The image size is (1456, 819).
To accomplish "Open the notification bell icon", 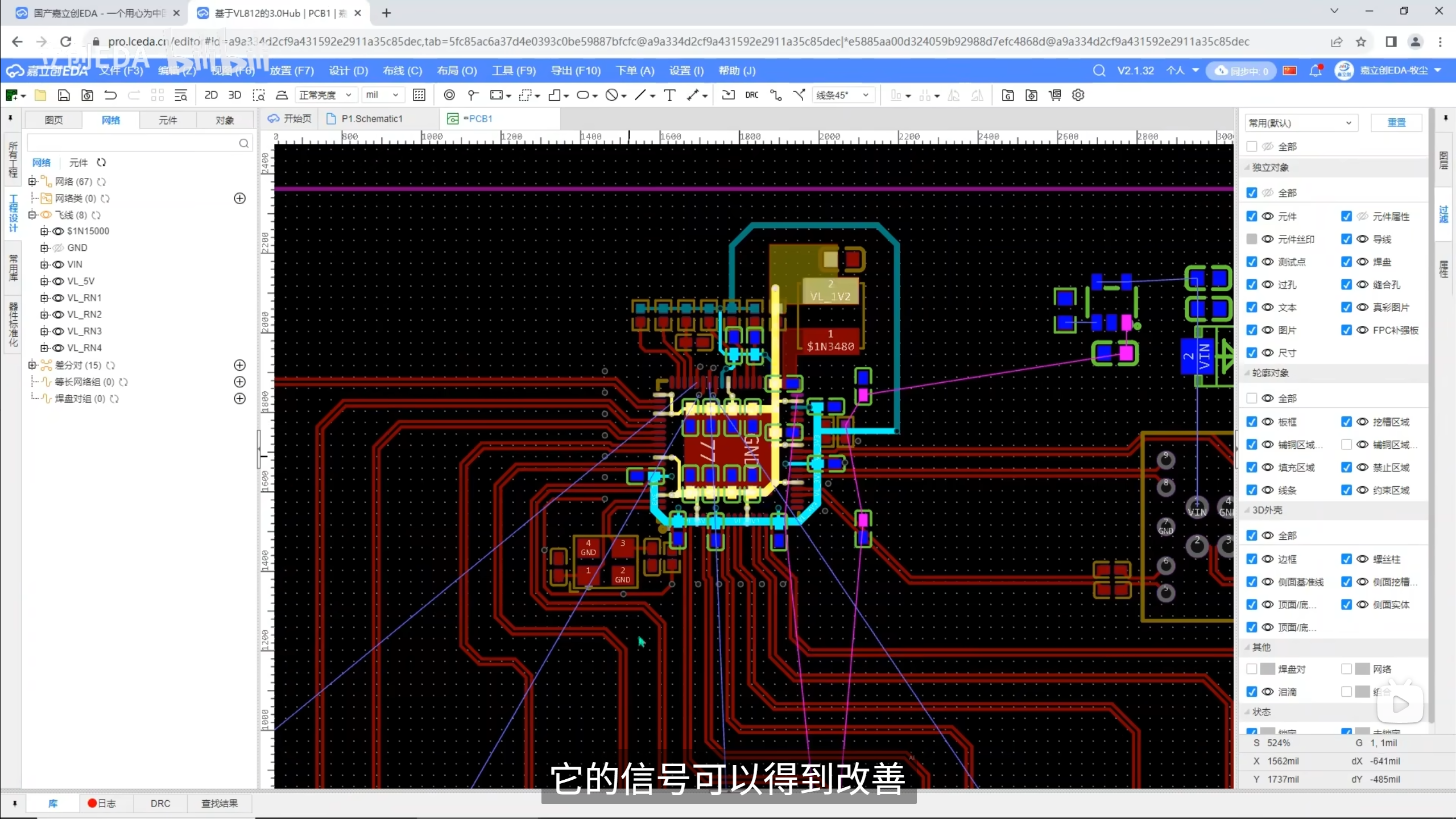I will click(1315, 71).
